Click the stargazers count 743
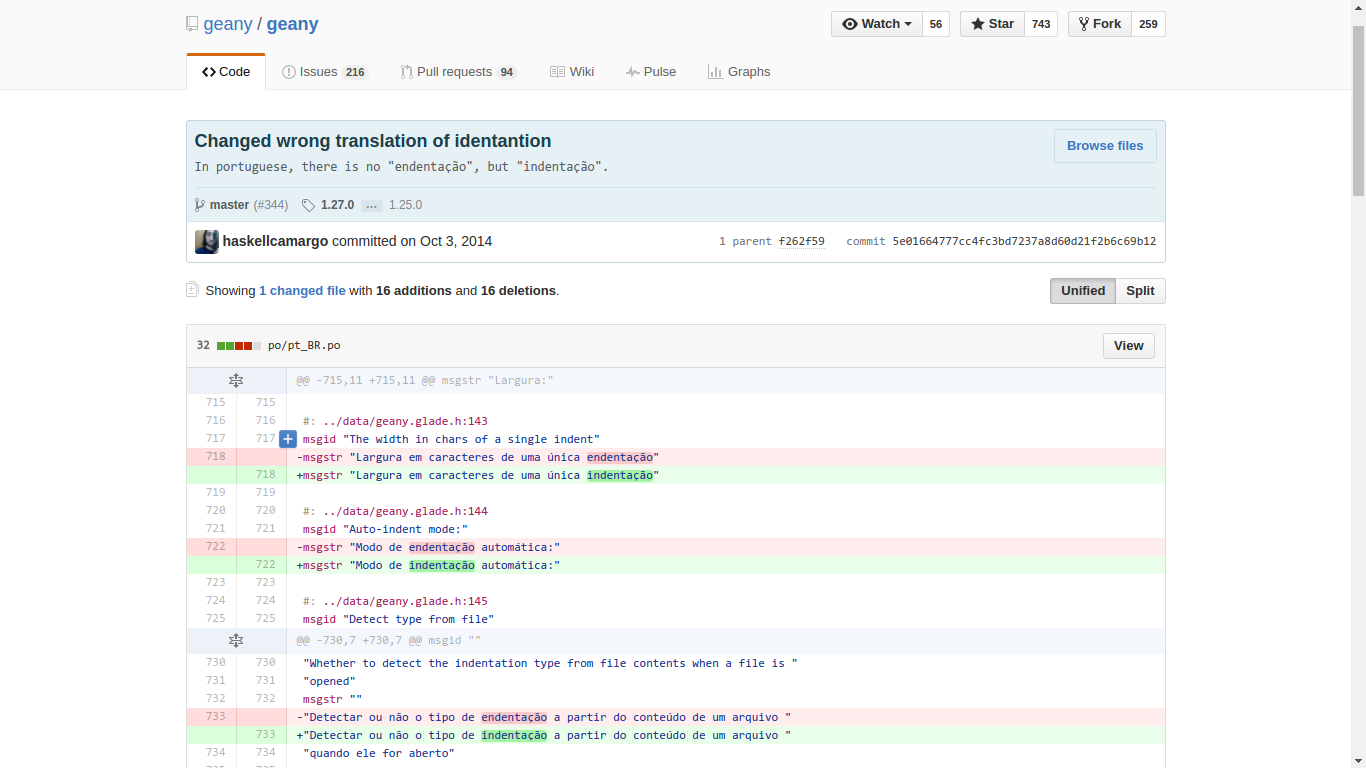This screenshot has width=1366, height=768. click(x=1041, y=24)
